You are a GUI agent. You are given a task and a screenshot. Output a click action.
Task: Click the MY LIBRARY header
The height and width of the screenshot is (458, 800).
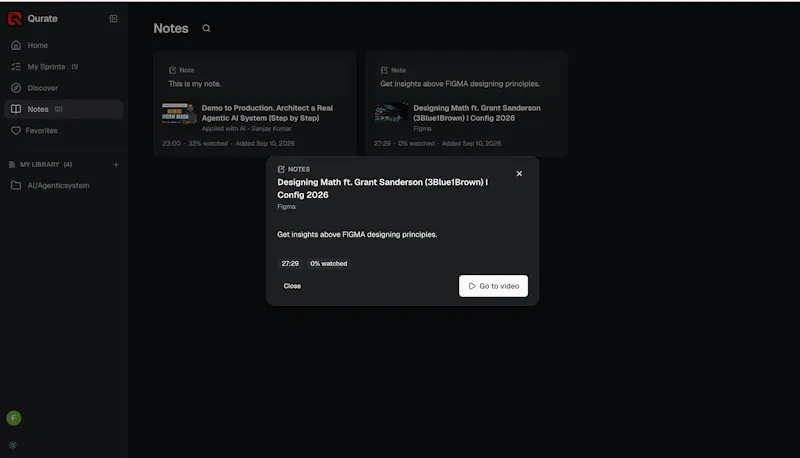pyautogui.click(x=45, y=165)
